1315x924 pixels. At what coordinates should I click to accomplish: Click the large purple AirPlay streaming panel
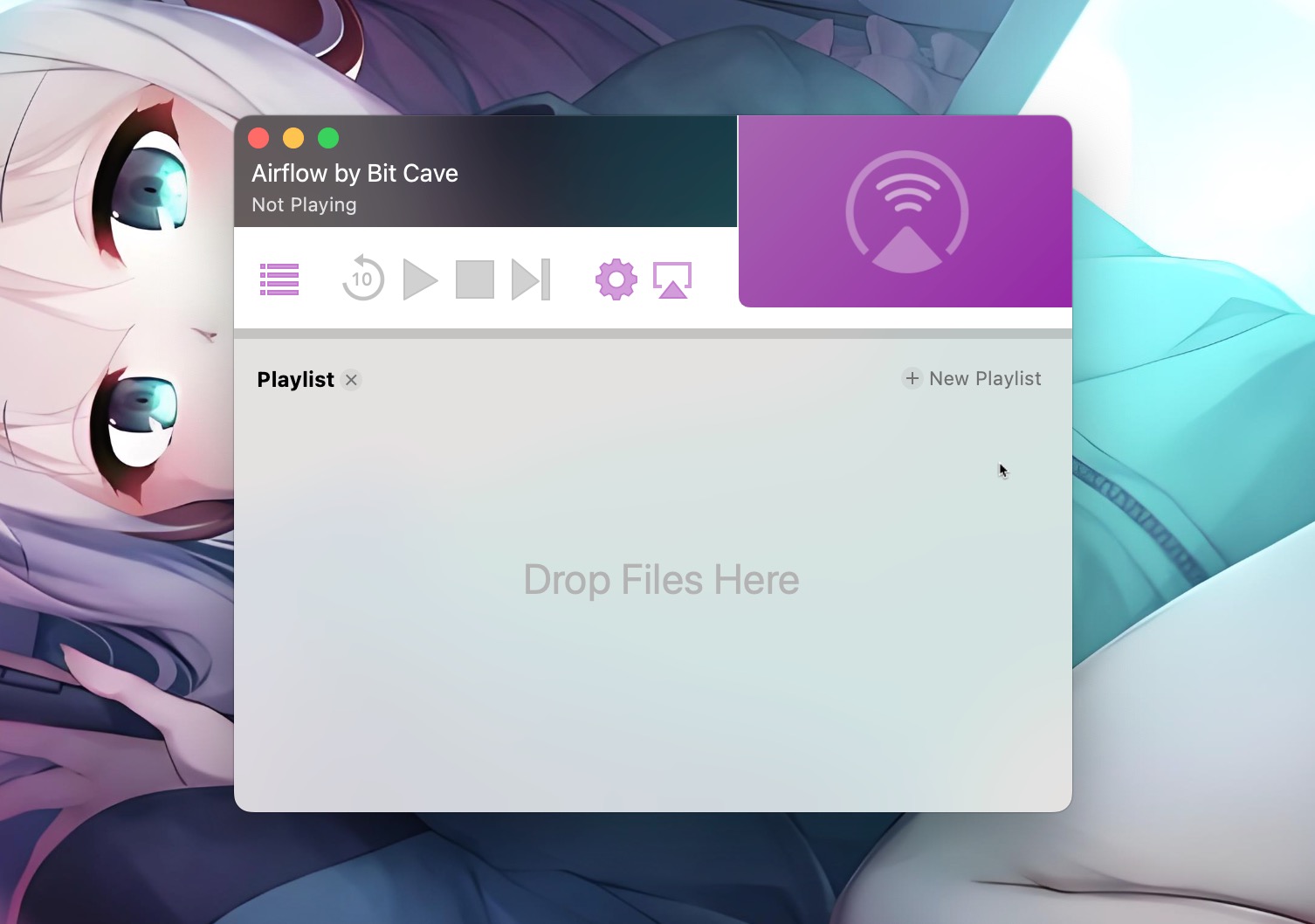905,211
